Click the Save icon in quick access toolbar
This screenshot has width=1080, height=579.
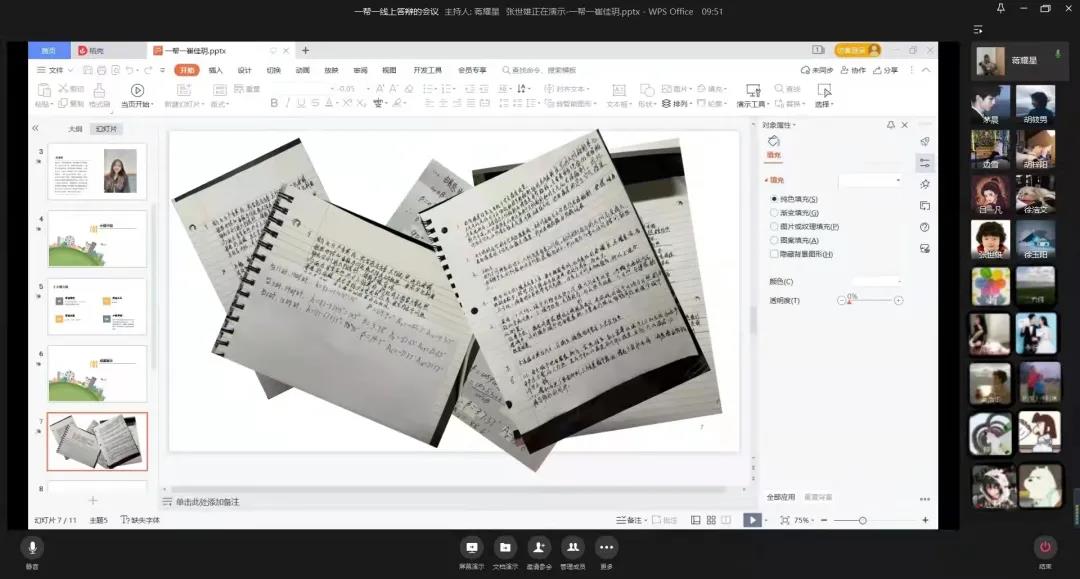[x=87, y=70]
